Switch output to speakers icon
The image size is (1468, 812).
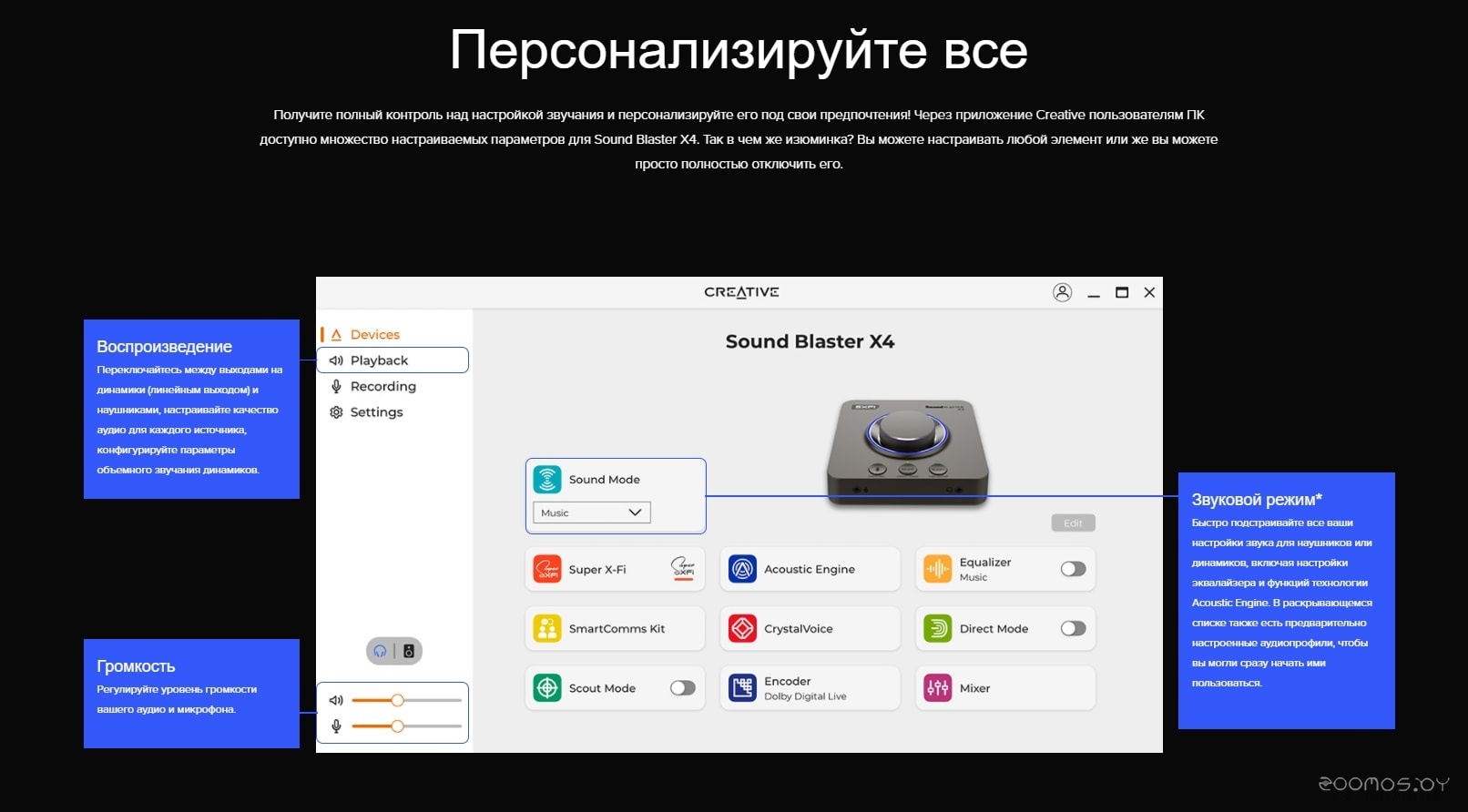click(x=409, y=651)
